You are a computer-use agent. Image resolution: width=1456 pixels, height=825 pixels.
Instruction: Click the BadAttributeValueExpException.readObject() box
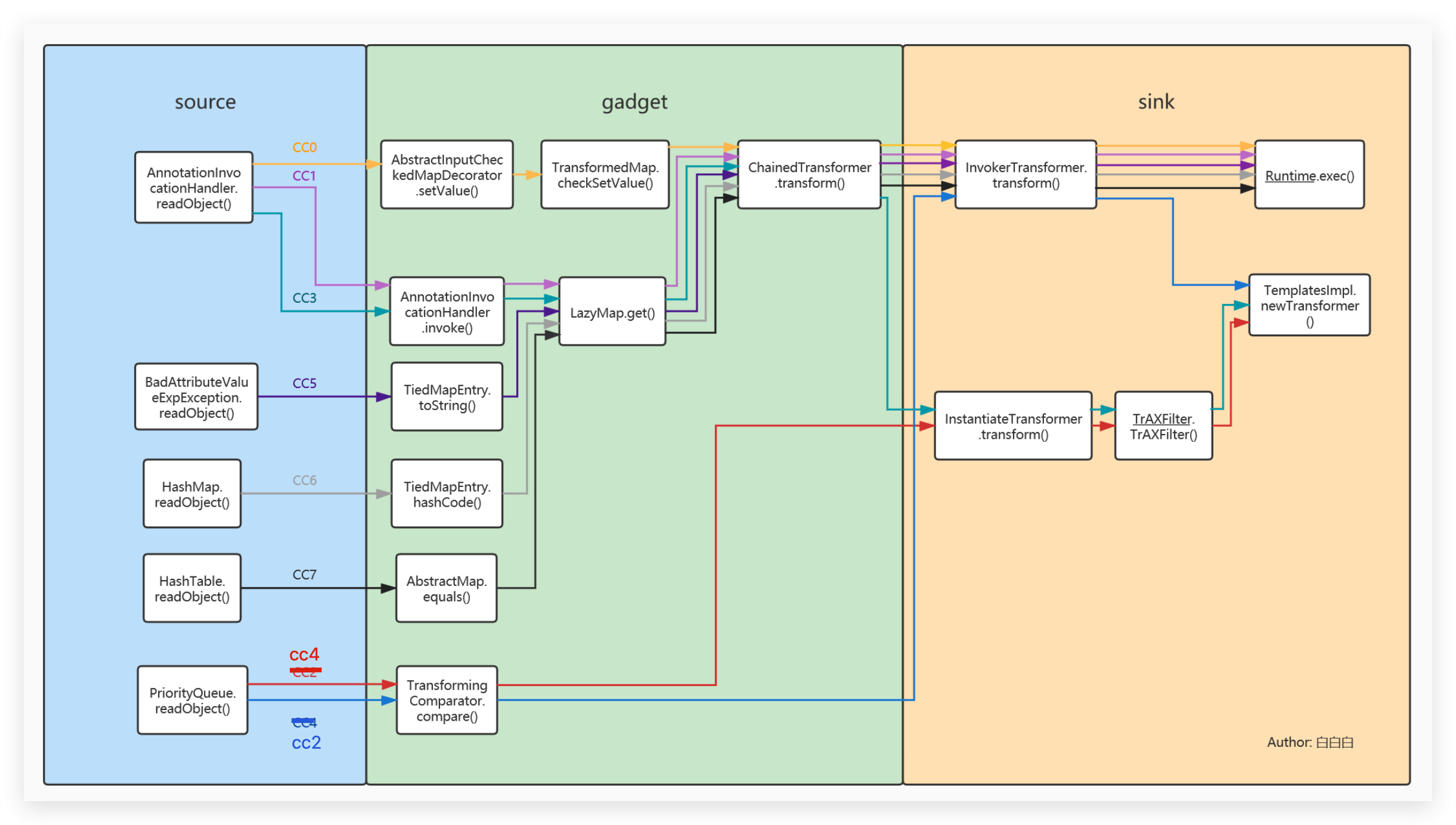point(196,396)
